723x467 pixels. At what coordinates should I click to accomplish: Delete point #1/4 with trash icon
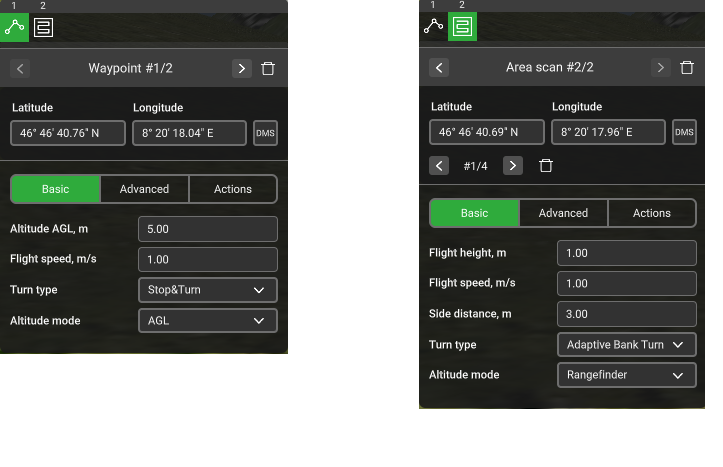pos(545,166)
